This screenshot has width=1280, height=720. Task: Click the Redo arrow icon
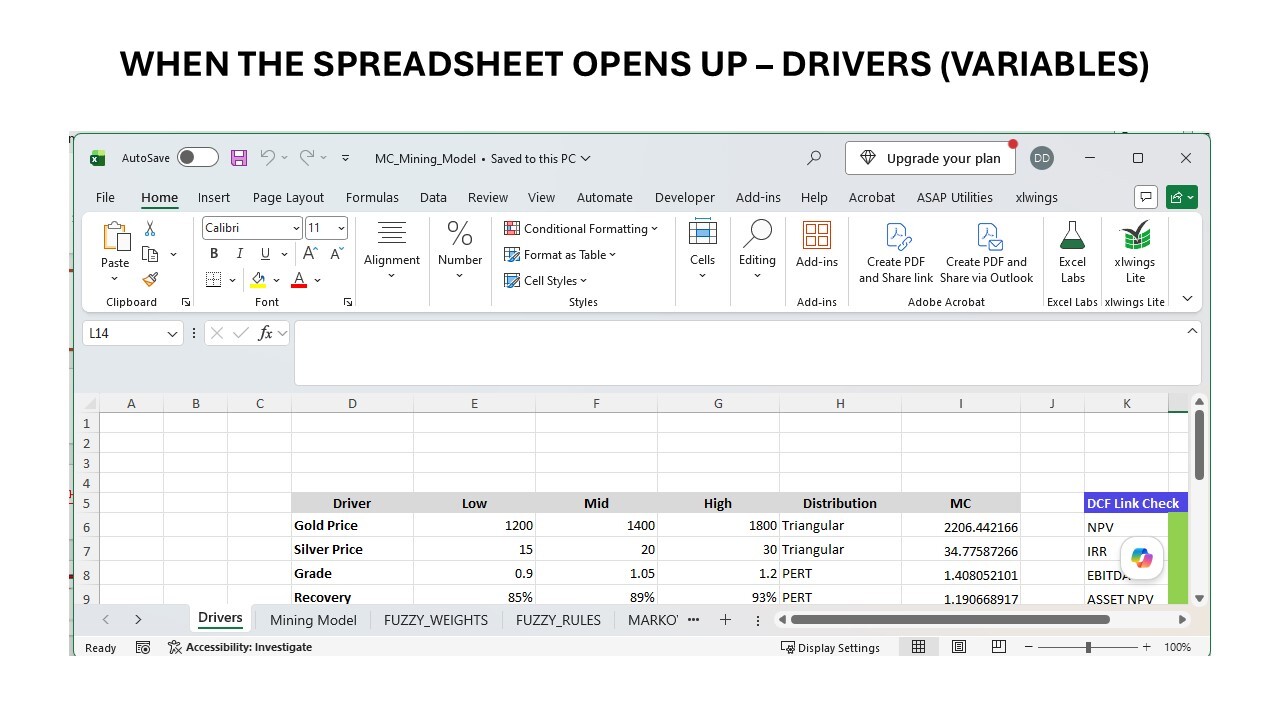(307, 157)
